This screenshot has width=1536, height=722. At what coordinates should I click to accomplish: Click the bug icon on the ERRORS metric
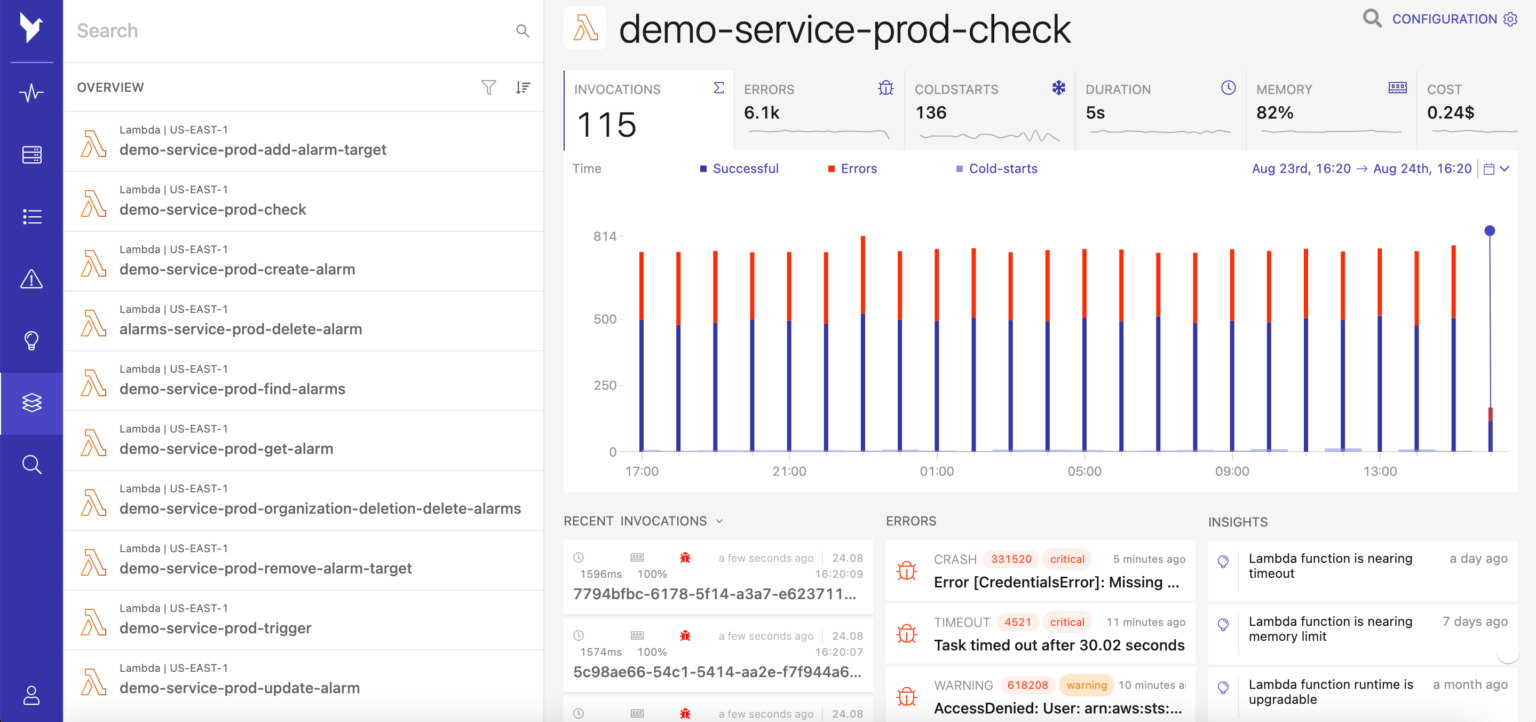[x=885, y=88]
